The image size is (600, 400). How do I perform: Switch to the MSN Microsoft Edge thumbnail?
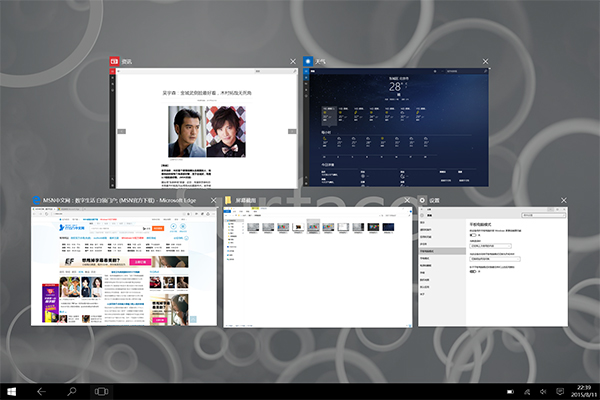pos(124,266)
